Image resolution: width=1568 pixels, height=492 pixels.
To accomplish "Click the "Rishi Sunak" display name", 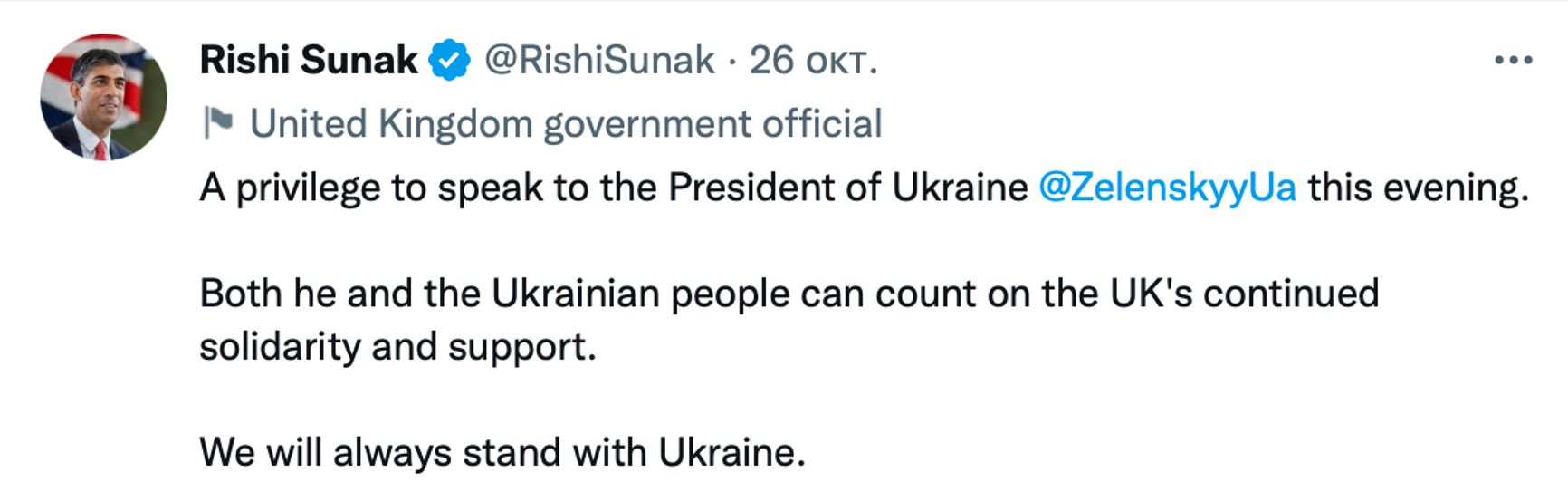I will click(308, 61).
